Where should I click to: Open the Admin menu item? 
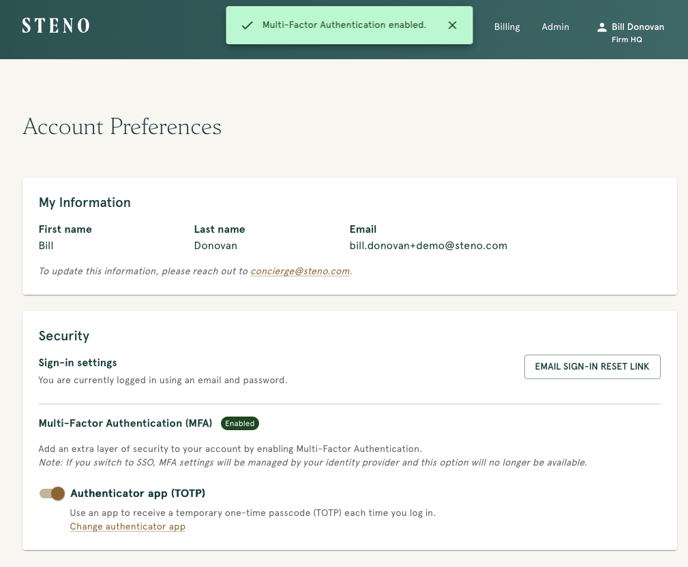point(555,27)
